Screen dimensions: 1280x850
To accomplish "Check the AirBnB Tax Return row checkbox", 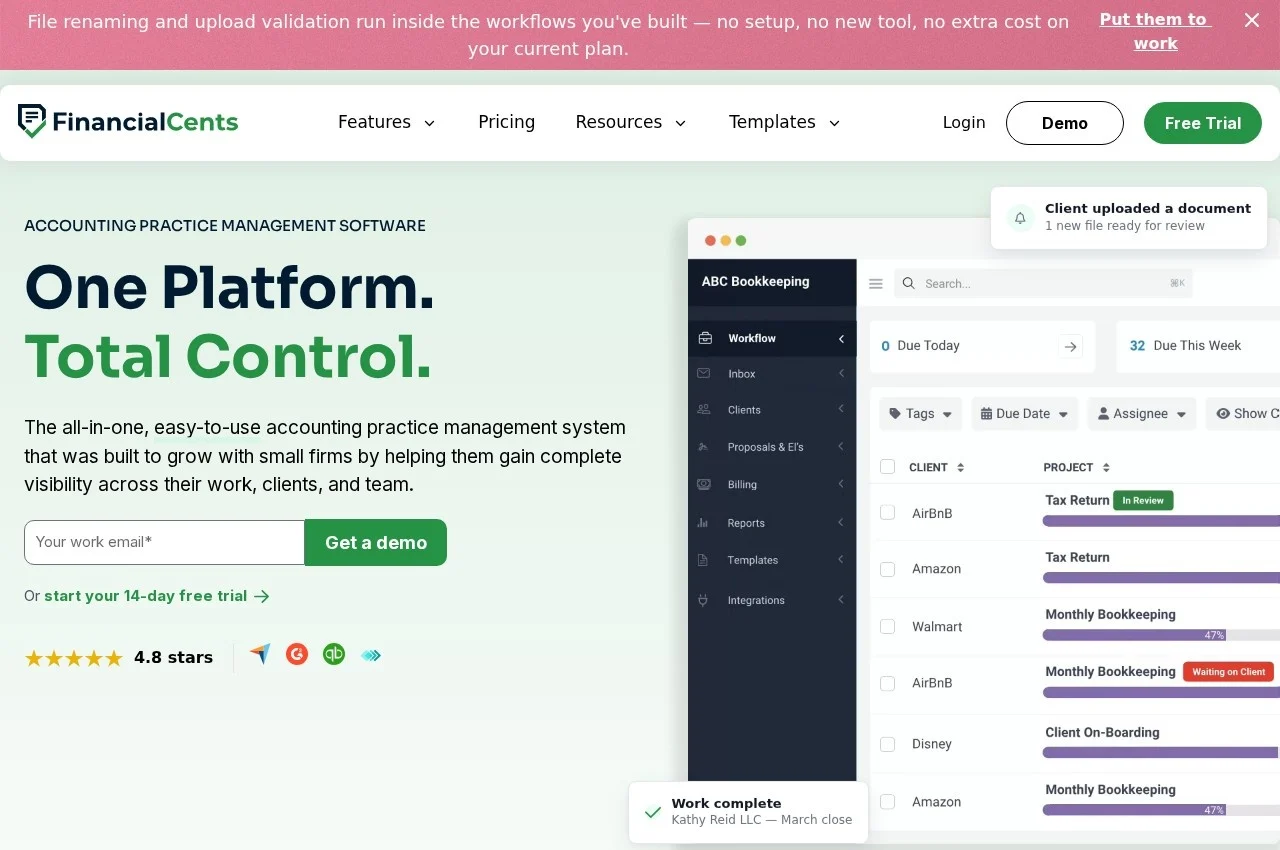I will (x=887, y=512).
